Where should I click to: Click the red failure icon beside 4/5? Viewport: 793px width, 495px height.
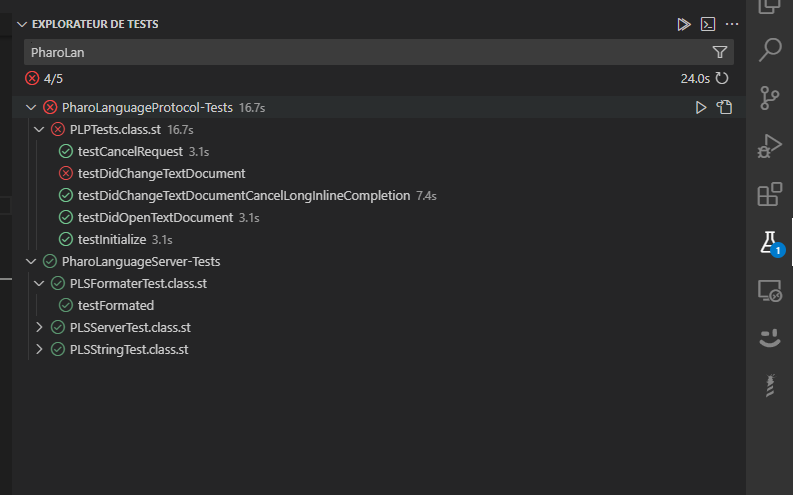pos(32,78)
